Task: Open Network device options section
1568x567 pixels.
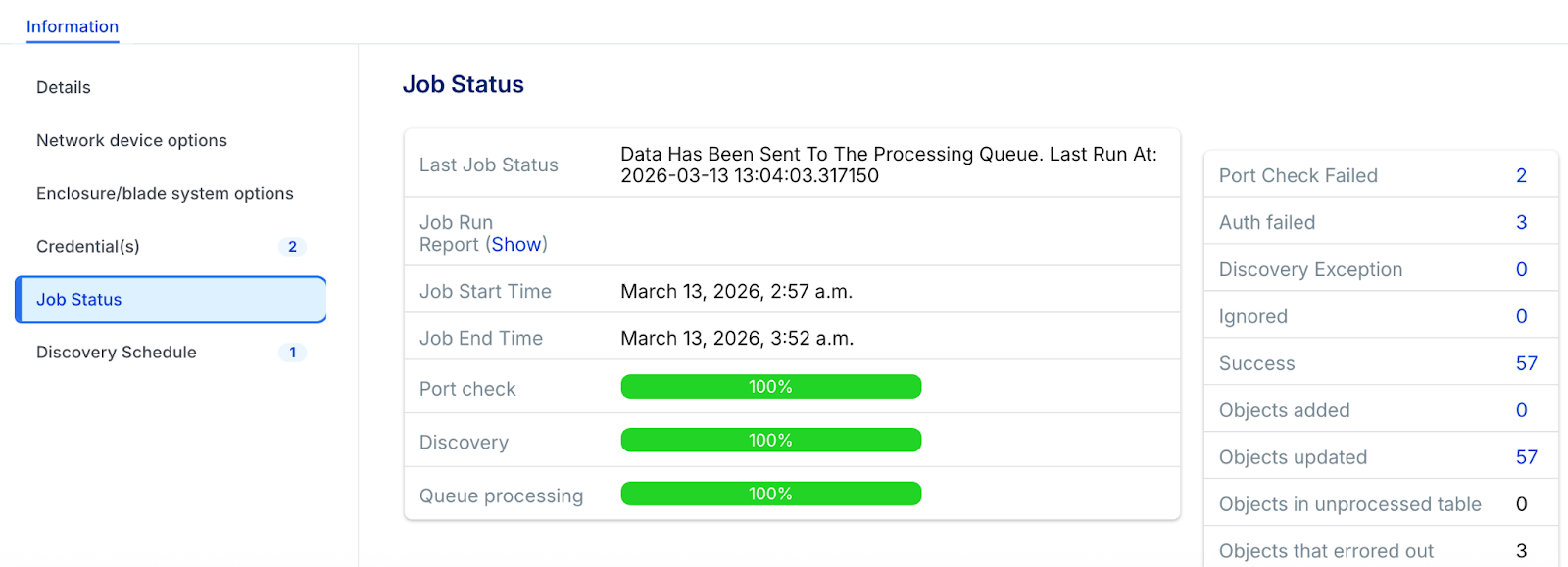Action: 131,140
